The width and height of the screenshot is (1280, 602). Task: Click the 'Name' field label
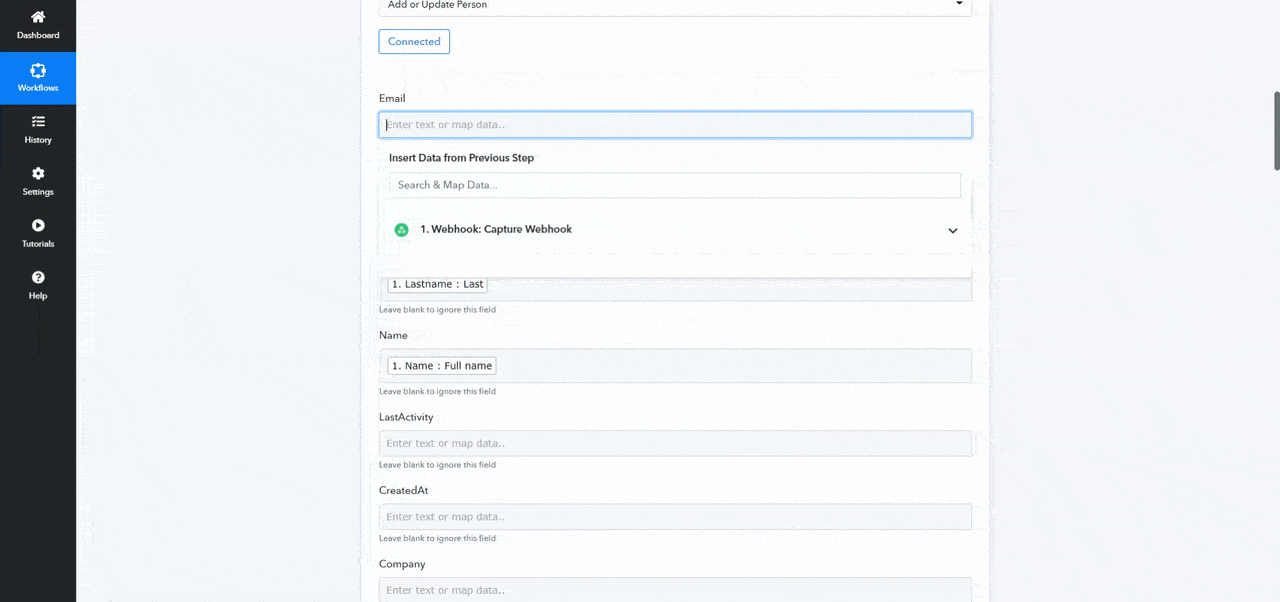[x=393, y=335]
